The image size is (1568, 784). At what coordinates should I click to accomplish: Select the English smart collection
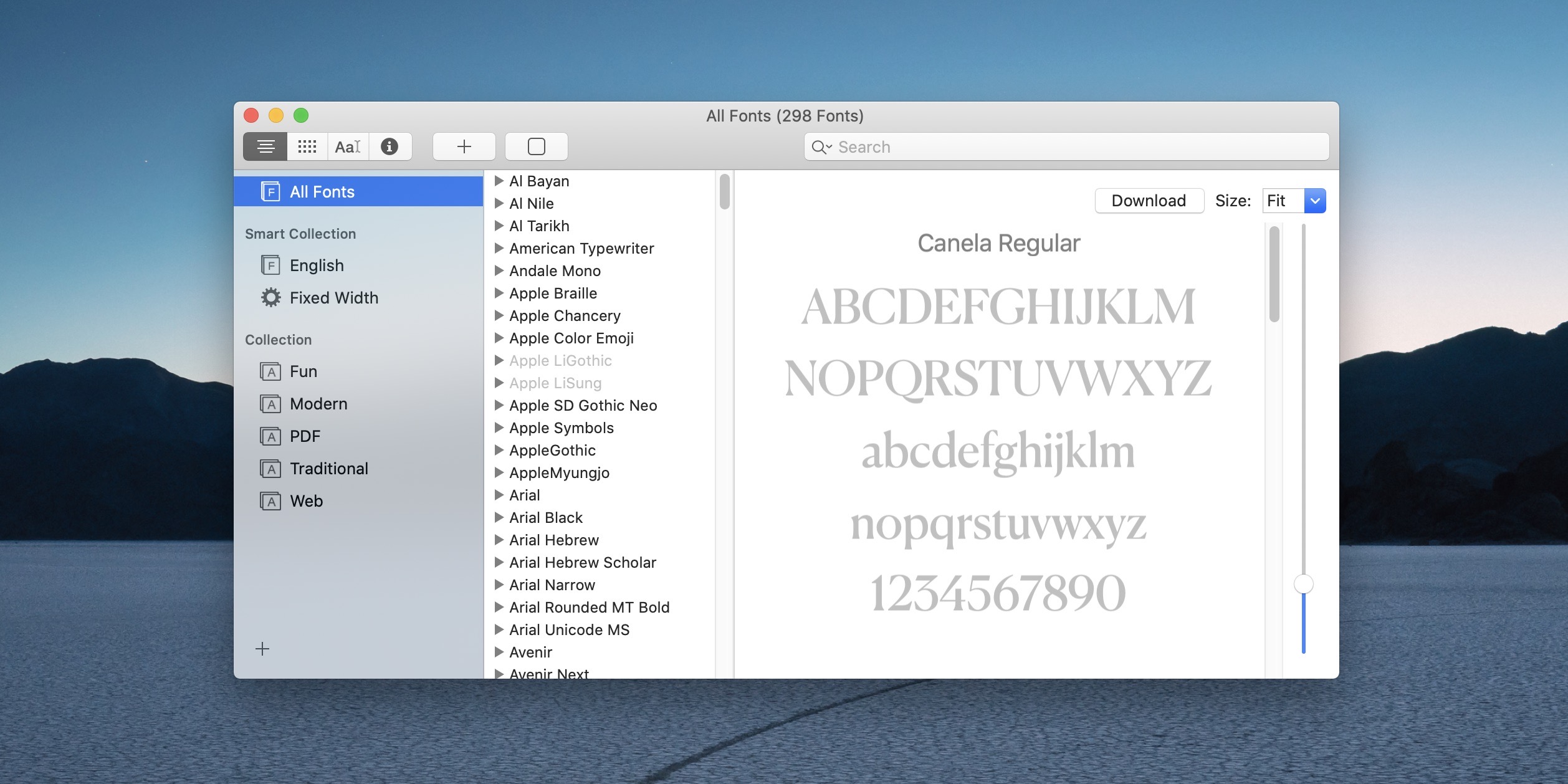click(316, 265)
